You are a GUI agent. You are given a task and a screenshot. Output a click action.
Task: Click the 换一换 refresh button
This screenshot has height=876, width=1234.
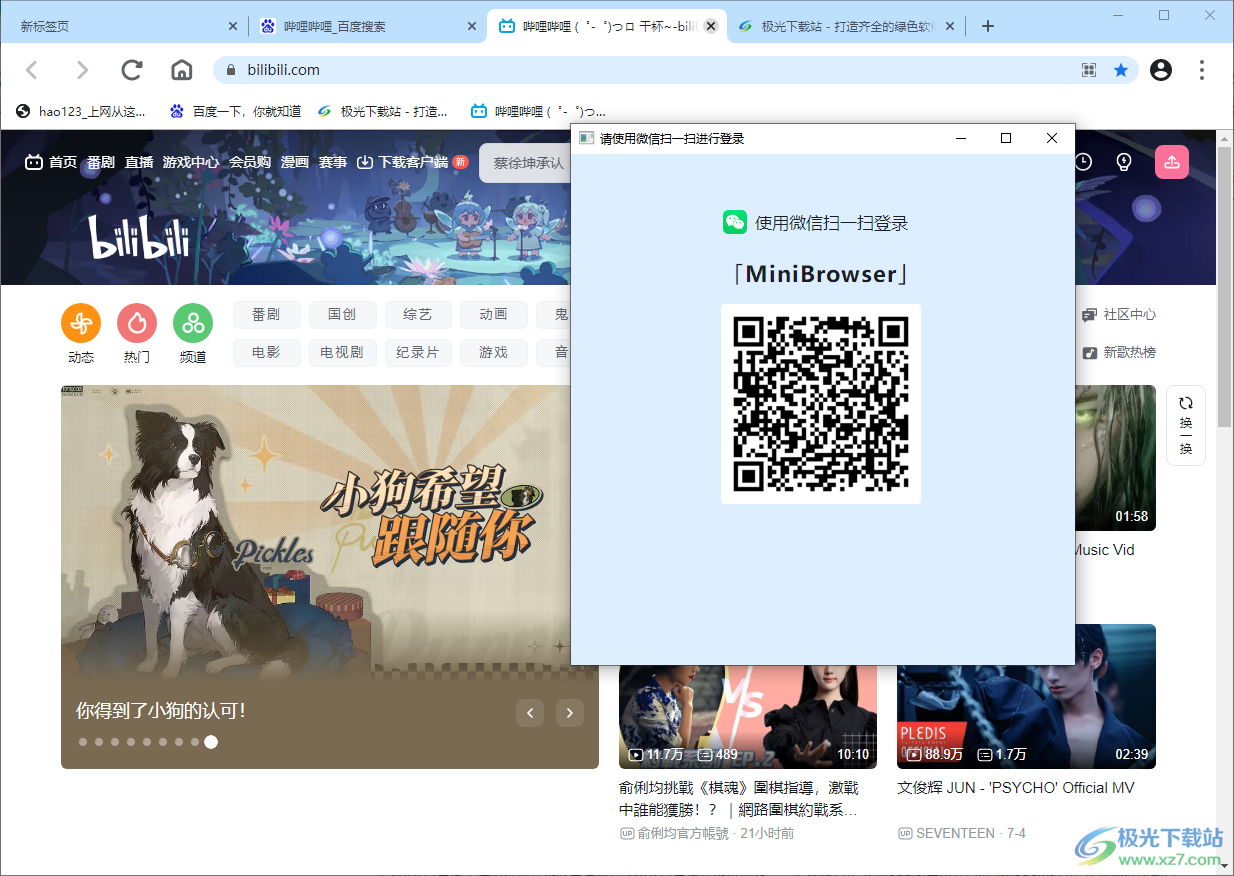point(1185,426)
